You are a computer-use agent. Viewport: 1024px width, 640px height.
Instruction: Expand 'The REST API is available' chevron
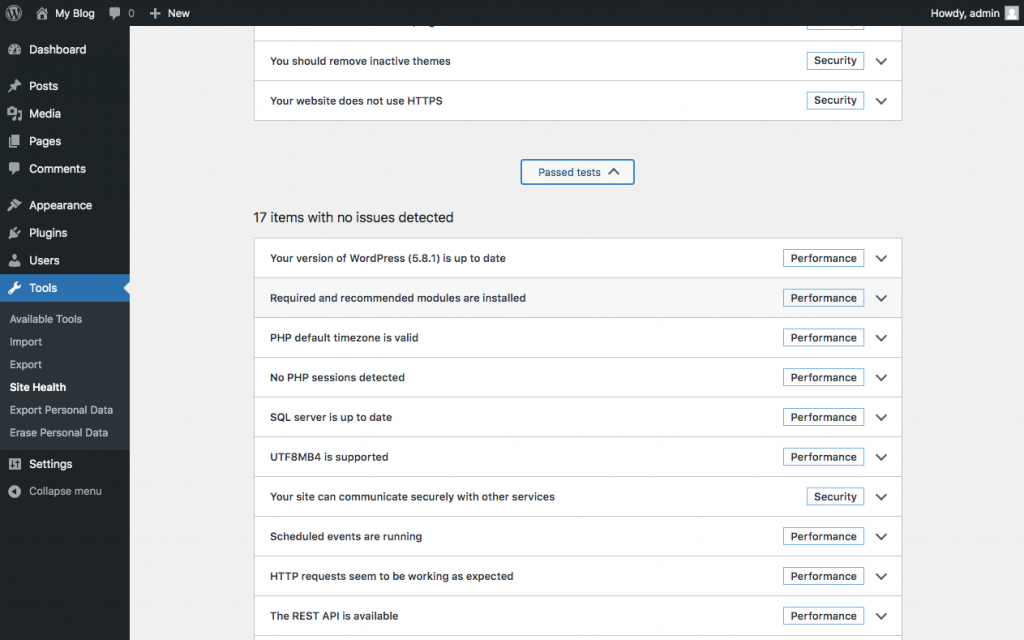(x=881, y=616)
